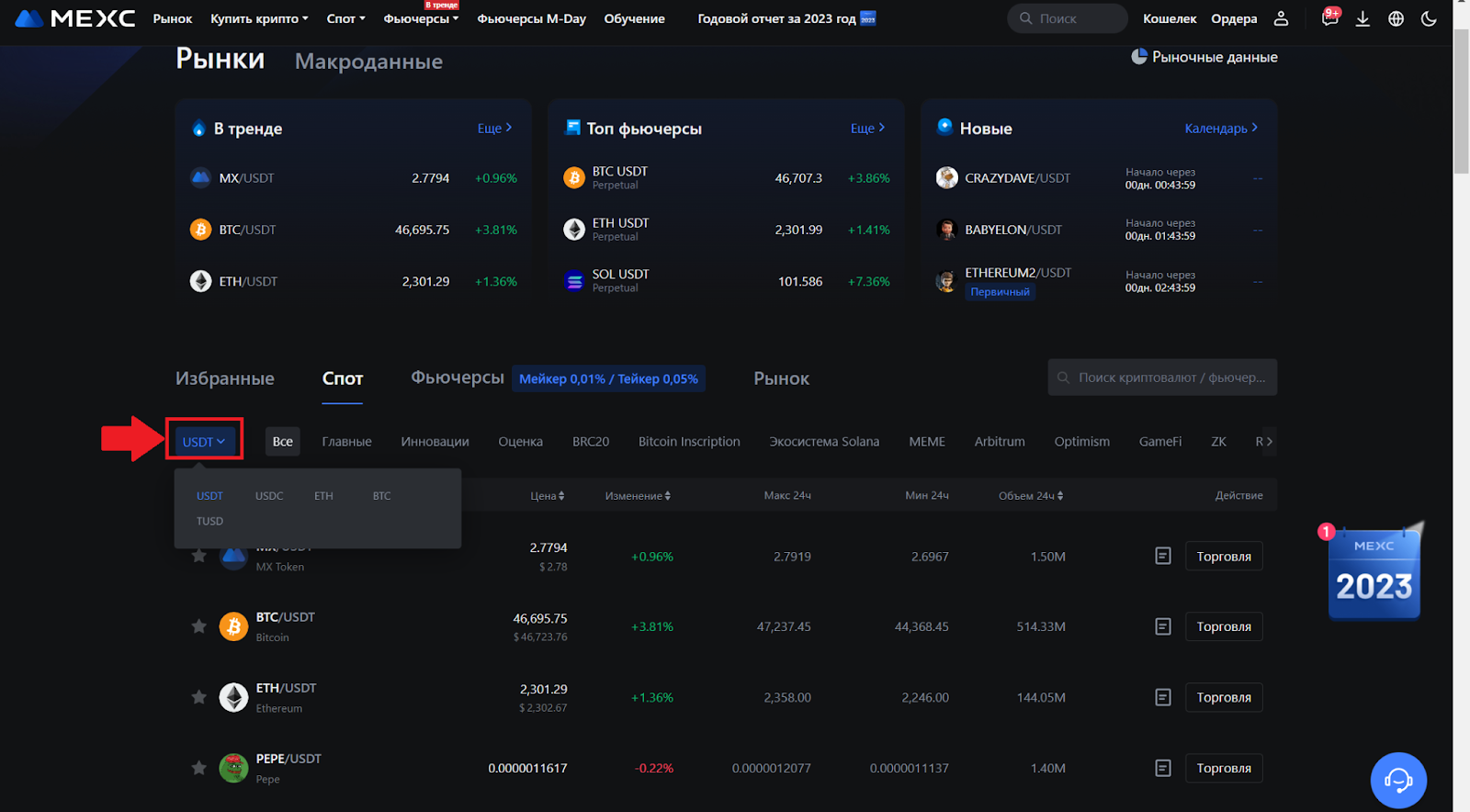Focus the header Поиск field

point(1068,18)
